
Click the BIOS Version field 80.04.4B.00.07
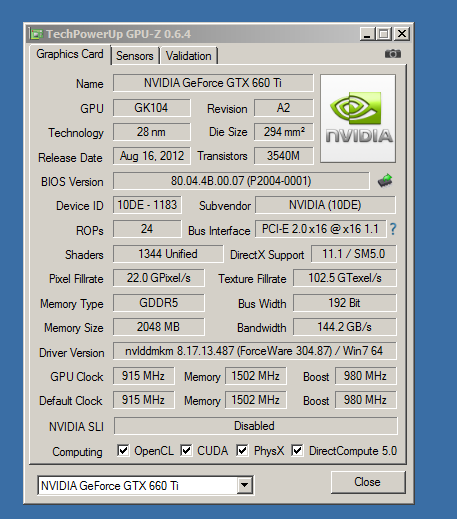click(241, 181)
